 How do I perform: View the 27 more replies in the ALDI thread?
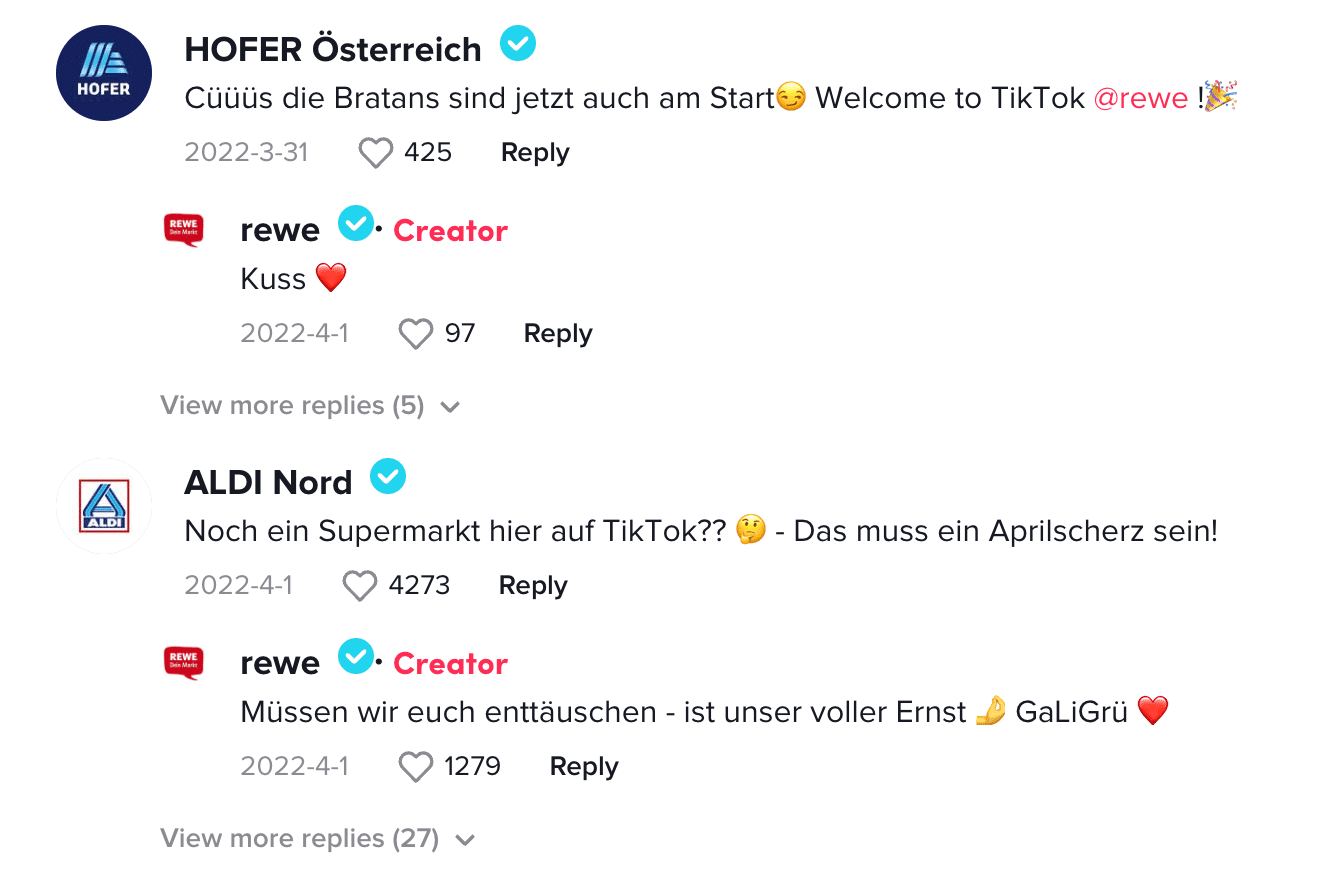click(x=298, y=838)
